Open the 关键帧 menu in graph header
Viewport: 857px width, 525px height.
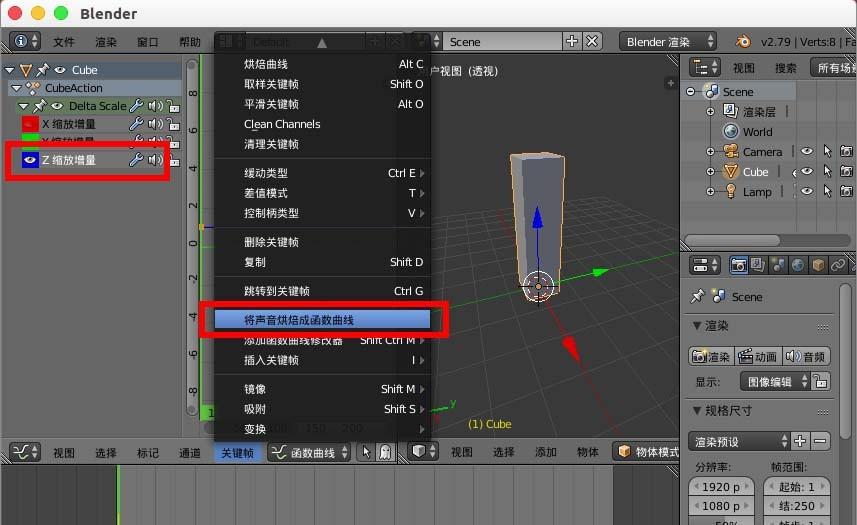[237, 453]
